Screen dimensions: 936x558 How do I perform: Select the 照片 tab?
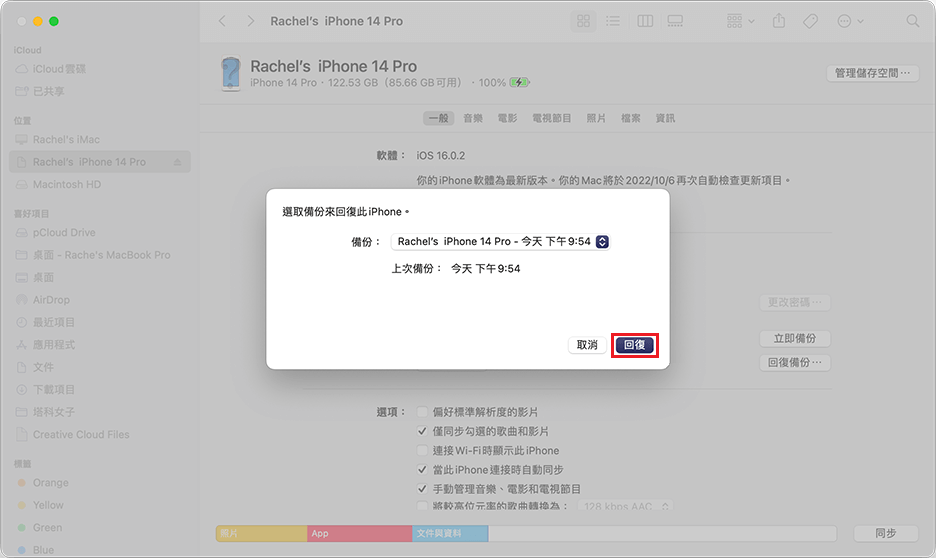click(596, 118)
